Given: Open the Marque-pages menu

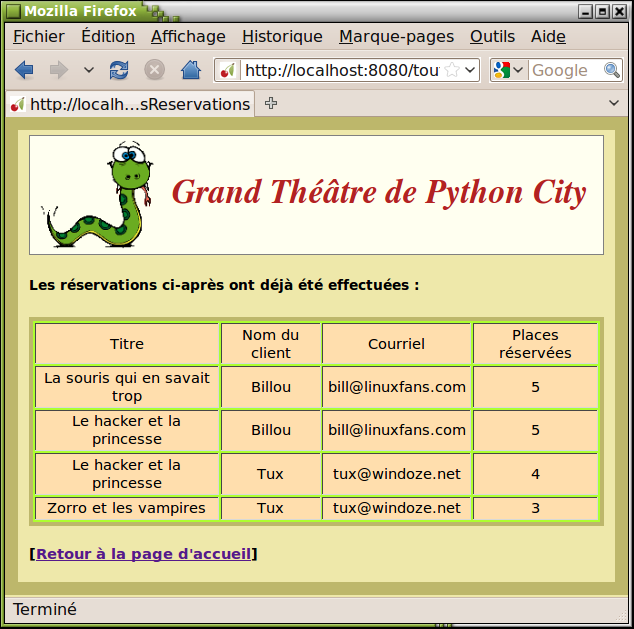Looking at the screenshot, I should [396, 36].
